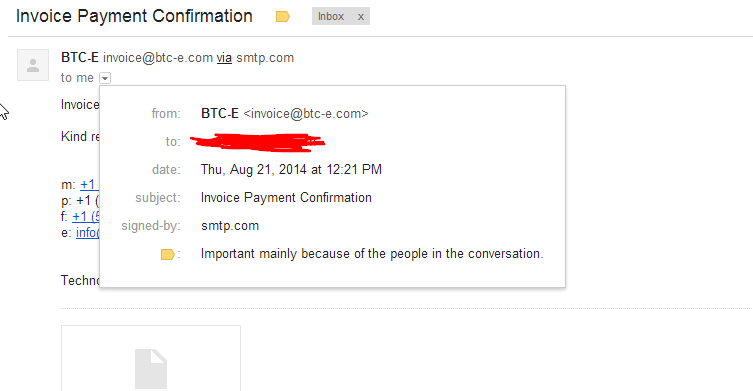The image size is (753, 391).
Task: Collapse details with the 'to me' dropdown arrow
Action: [x=105, y=78]
